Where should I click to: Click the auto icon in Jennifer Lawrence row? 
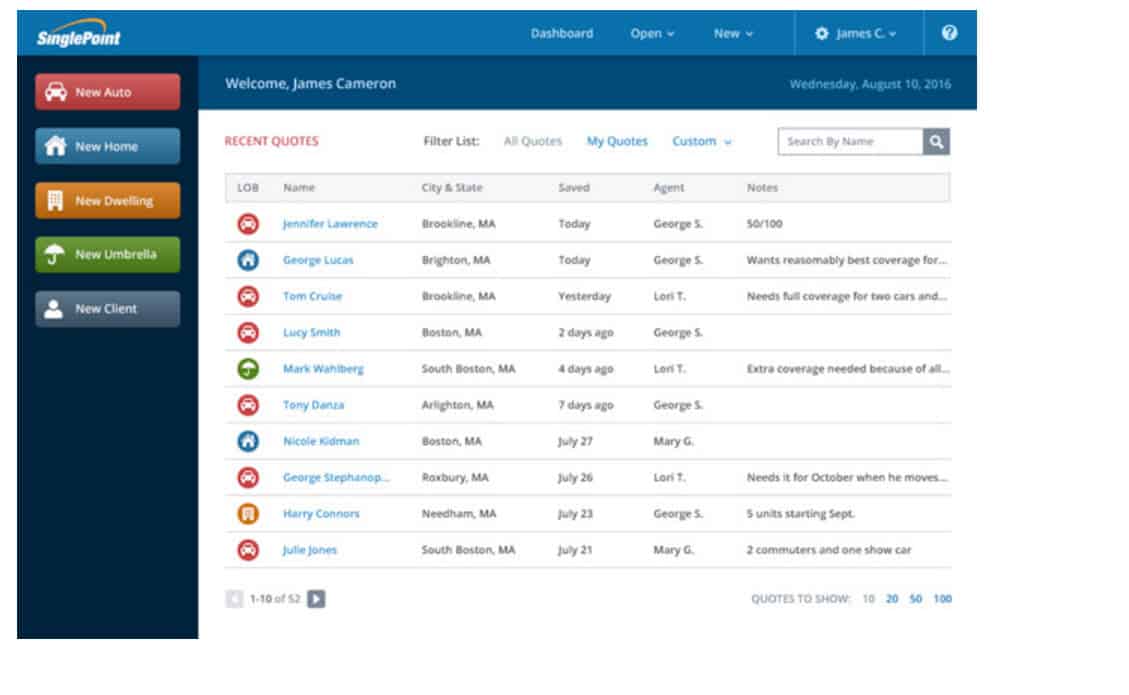click(x=248, y=224)
